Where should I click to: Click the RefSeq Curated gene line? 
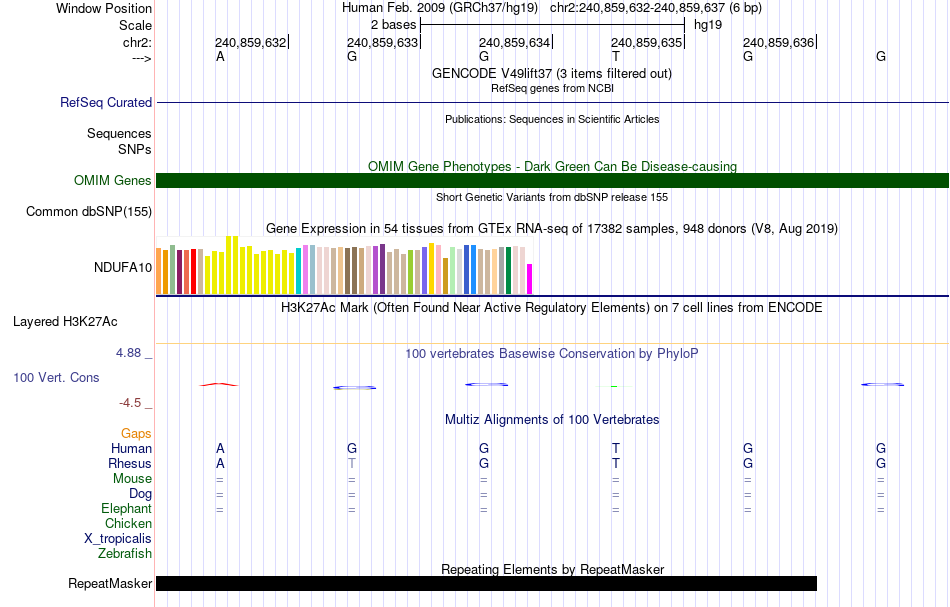click(x=553, y=102)
